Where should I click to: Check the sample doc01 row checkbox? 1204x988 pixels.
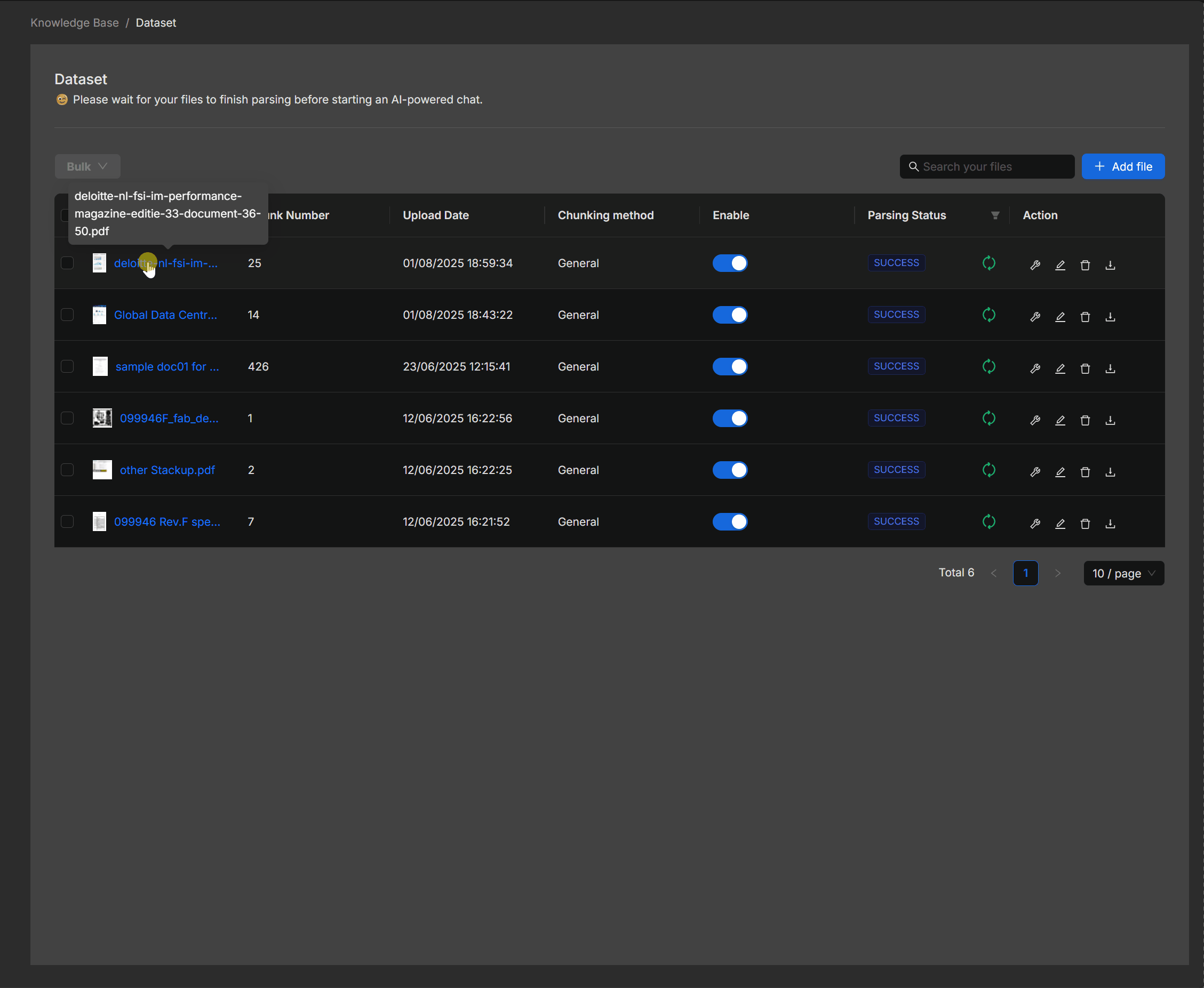[x=67, y=366]
